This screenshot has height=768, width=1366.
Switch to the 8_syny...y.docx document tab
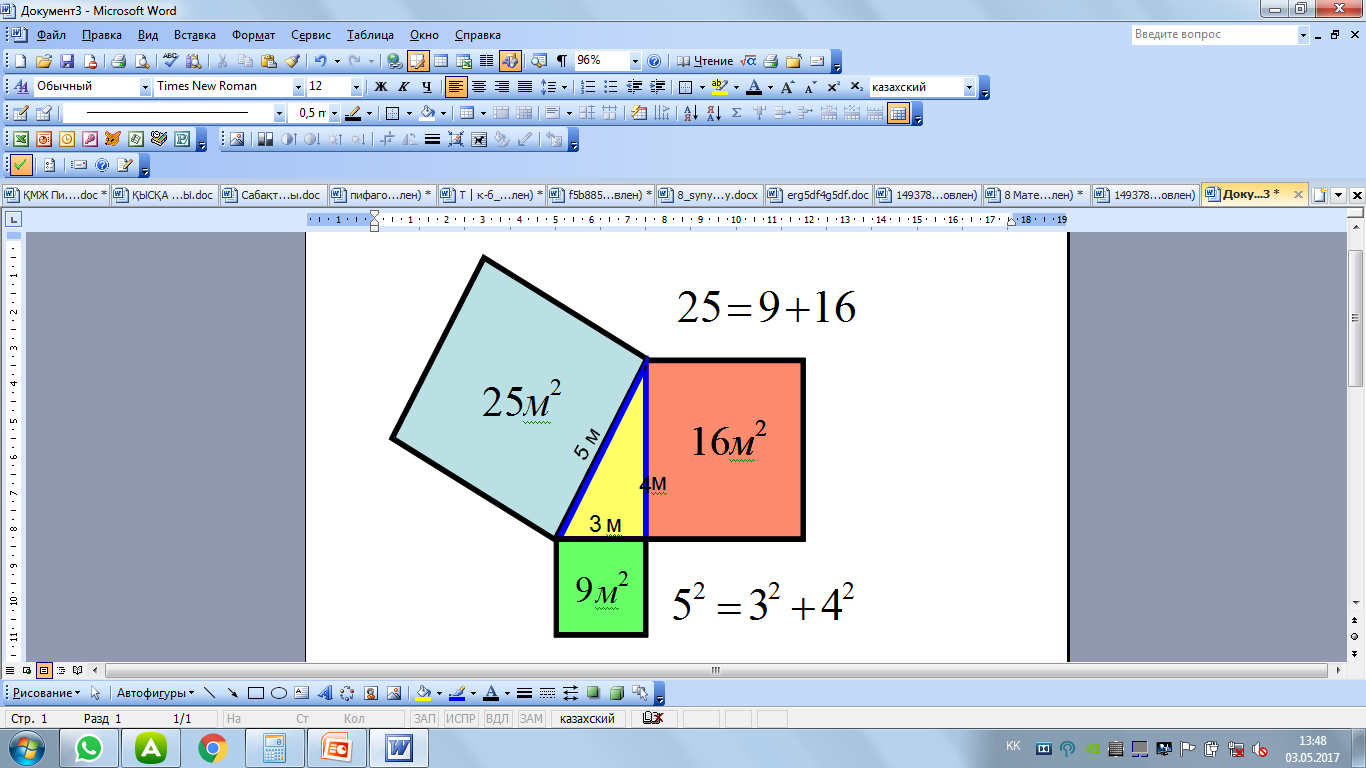(x=709, y=195)
